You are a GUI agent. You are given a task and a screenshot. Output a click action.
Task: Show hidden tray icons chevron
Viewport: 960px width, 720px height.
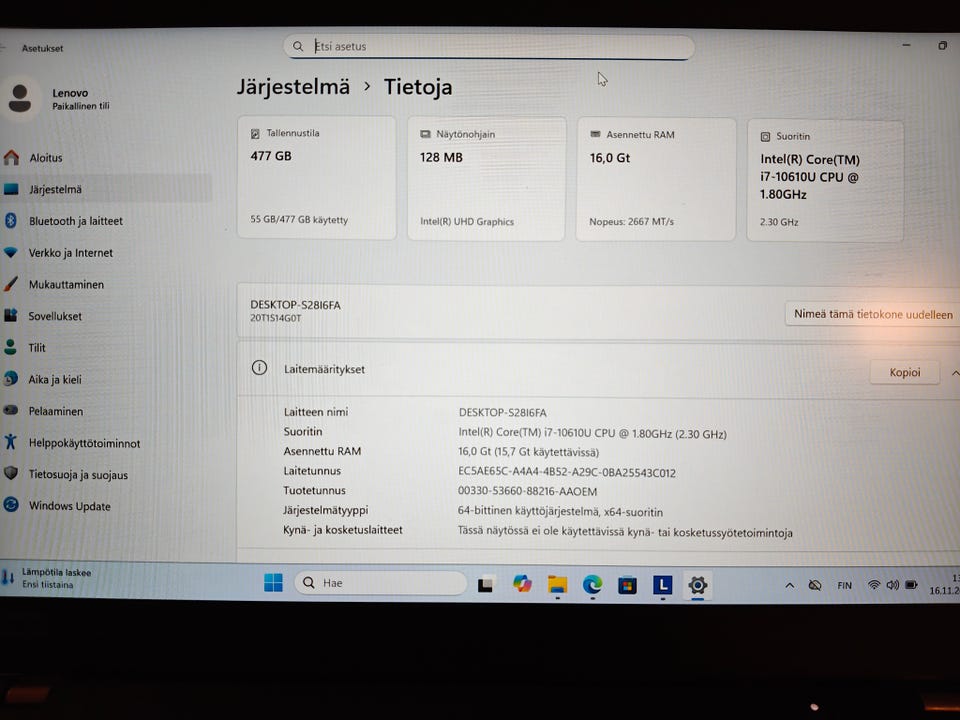tap(790, 585)
